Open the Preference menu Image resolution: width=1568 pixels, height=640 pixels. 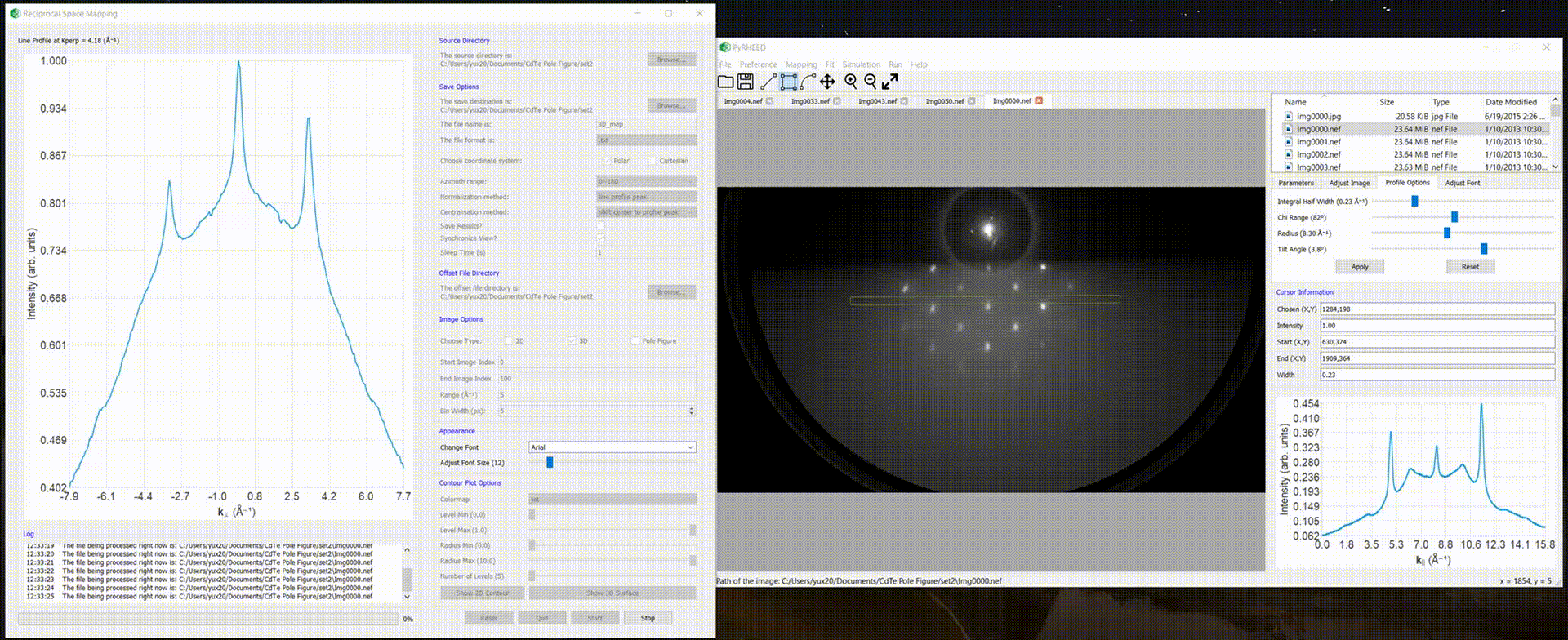[758, 64]
